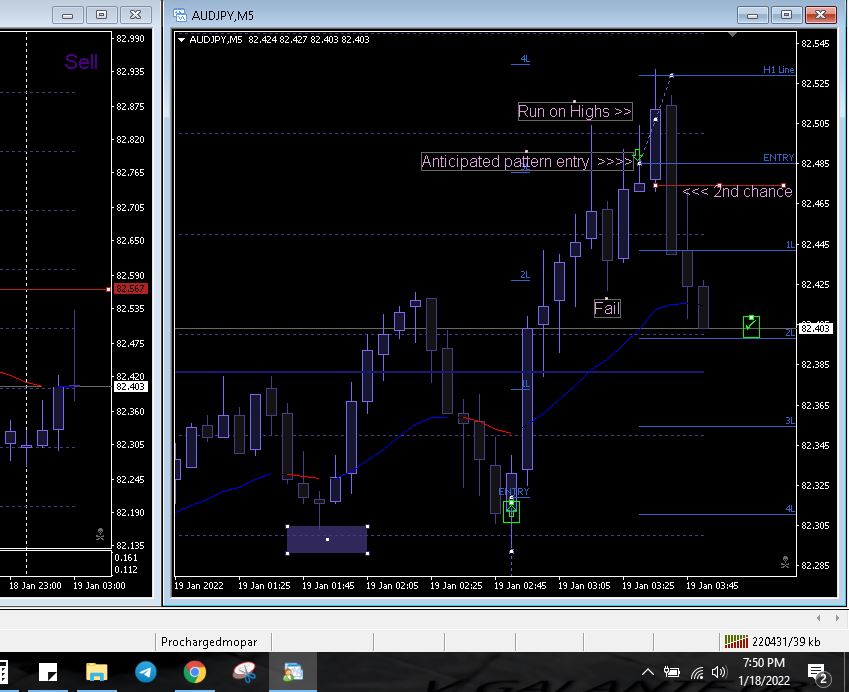Click the ENTRY label near 82.485
This screenshot has height=692, width=849.
tap(778, 158)
